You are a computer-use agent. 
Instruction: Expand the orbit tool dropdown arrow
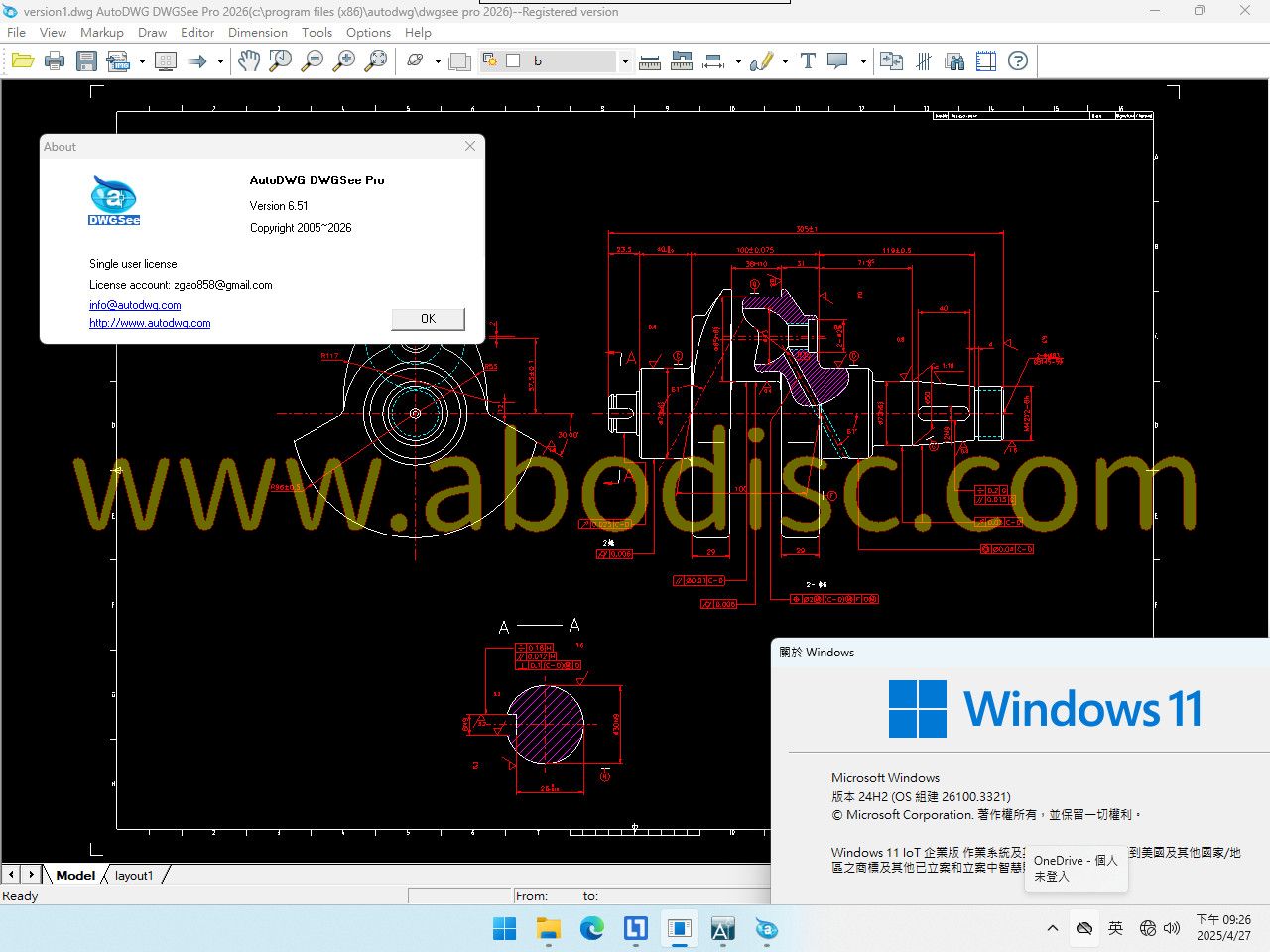click(438, 61)
